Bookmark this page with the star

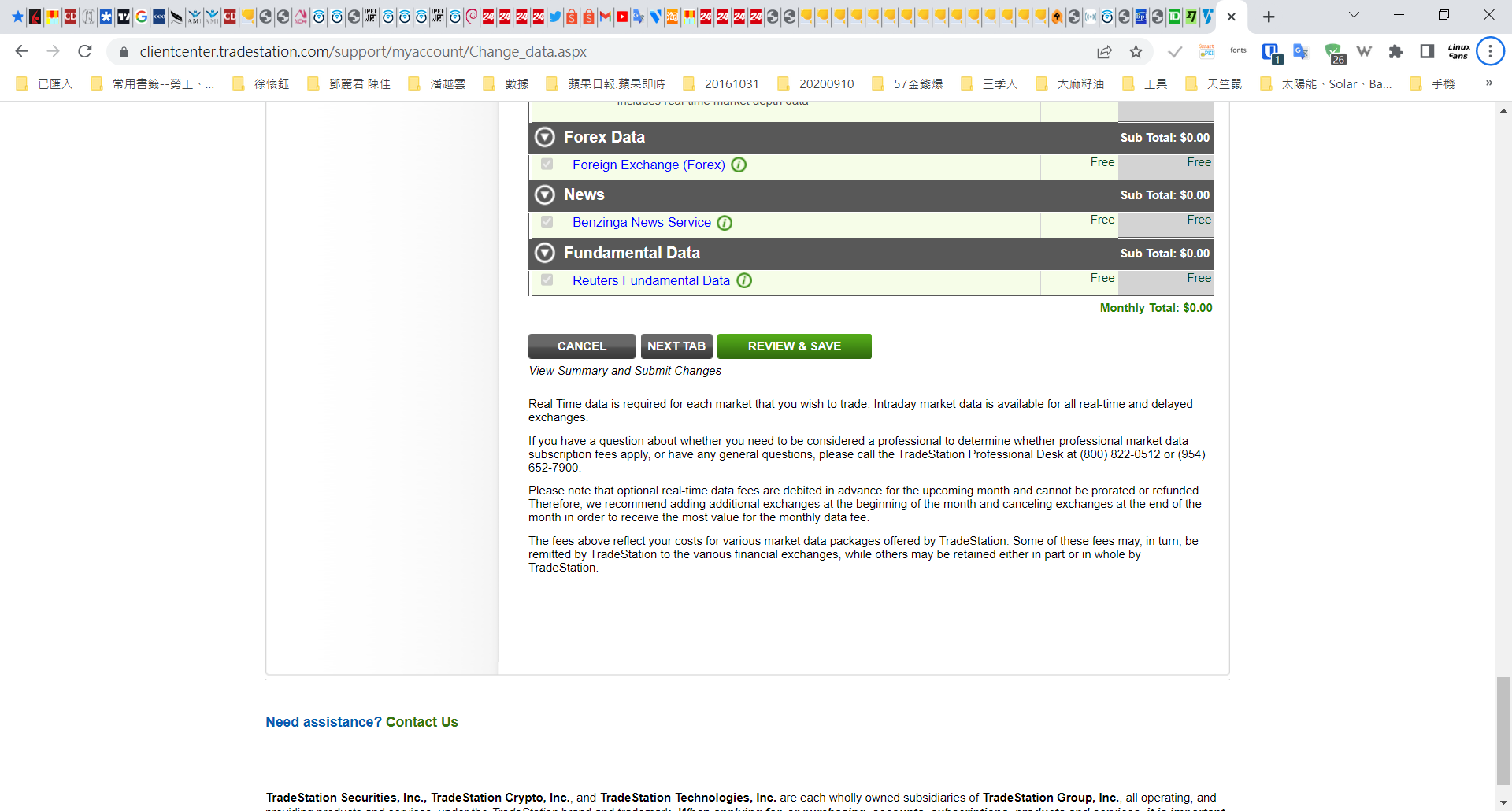1136,52
